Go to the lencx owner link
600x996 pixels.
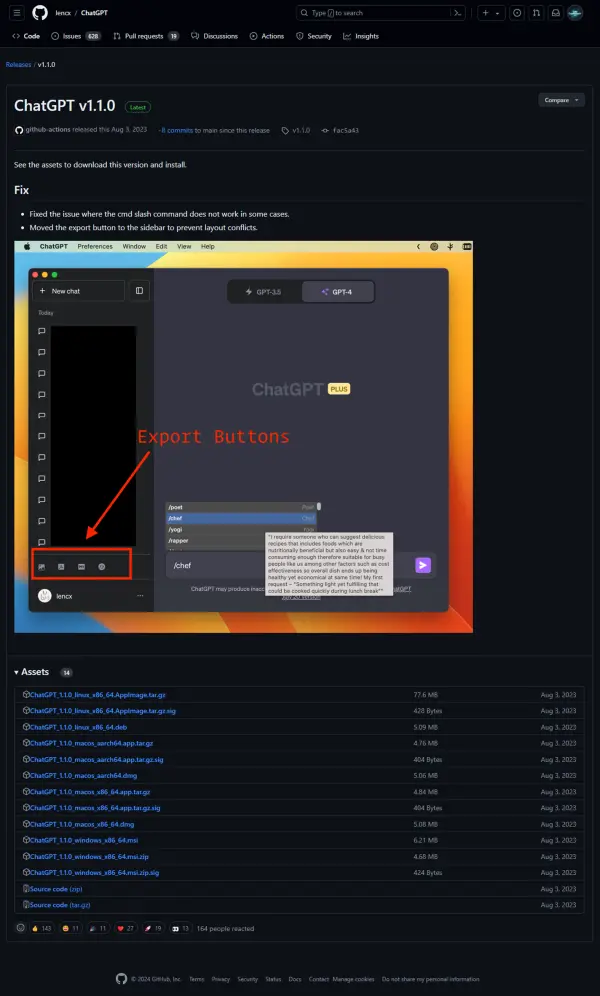point(63,13)
